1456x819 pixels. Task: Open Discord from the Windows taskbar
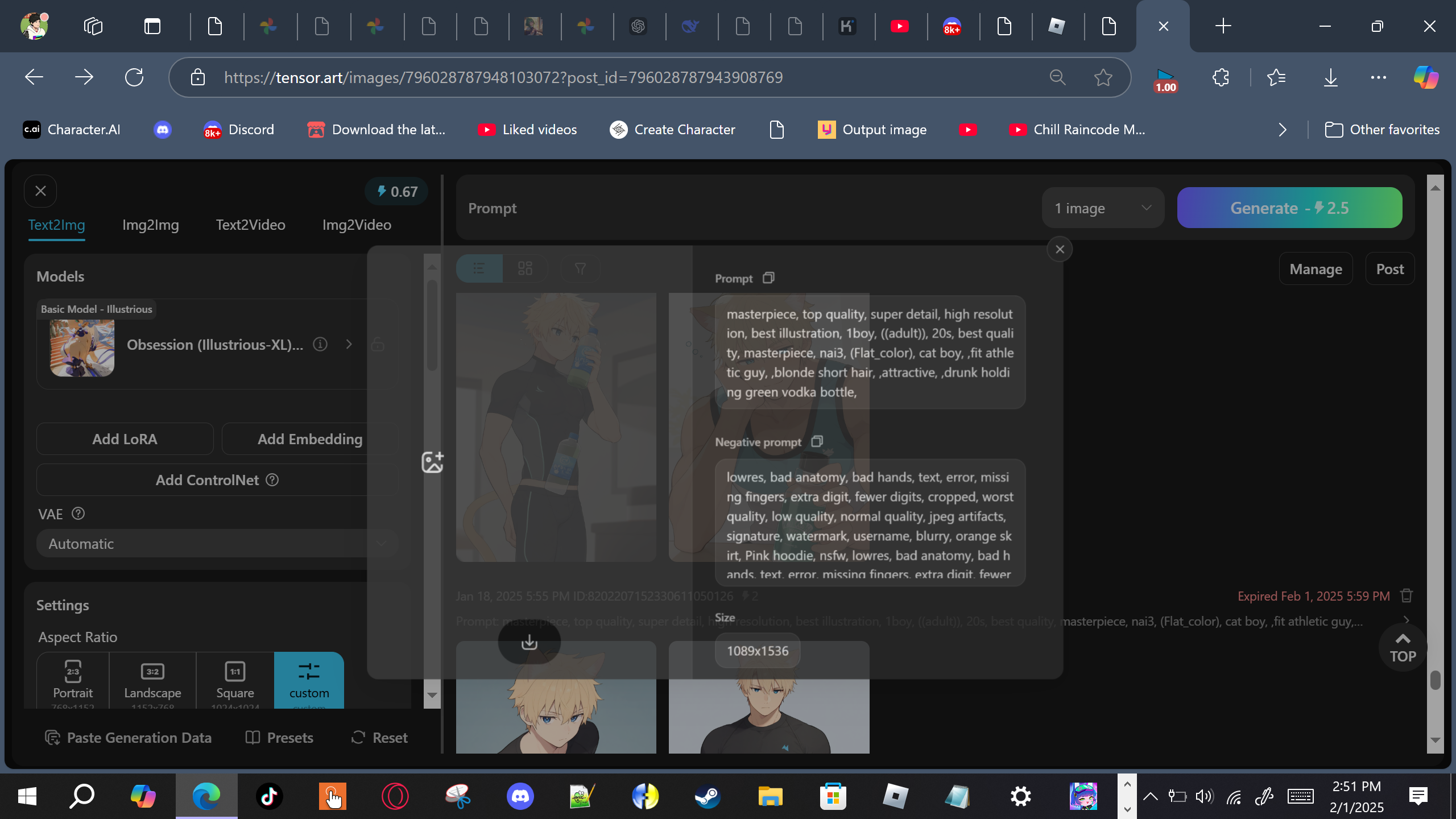coord(520,796)
